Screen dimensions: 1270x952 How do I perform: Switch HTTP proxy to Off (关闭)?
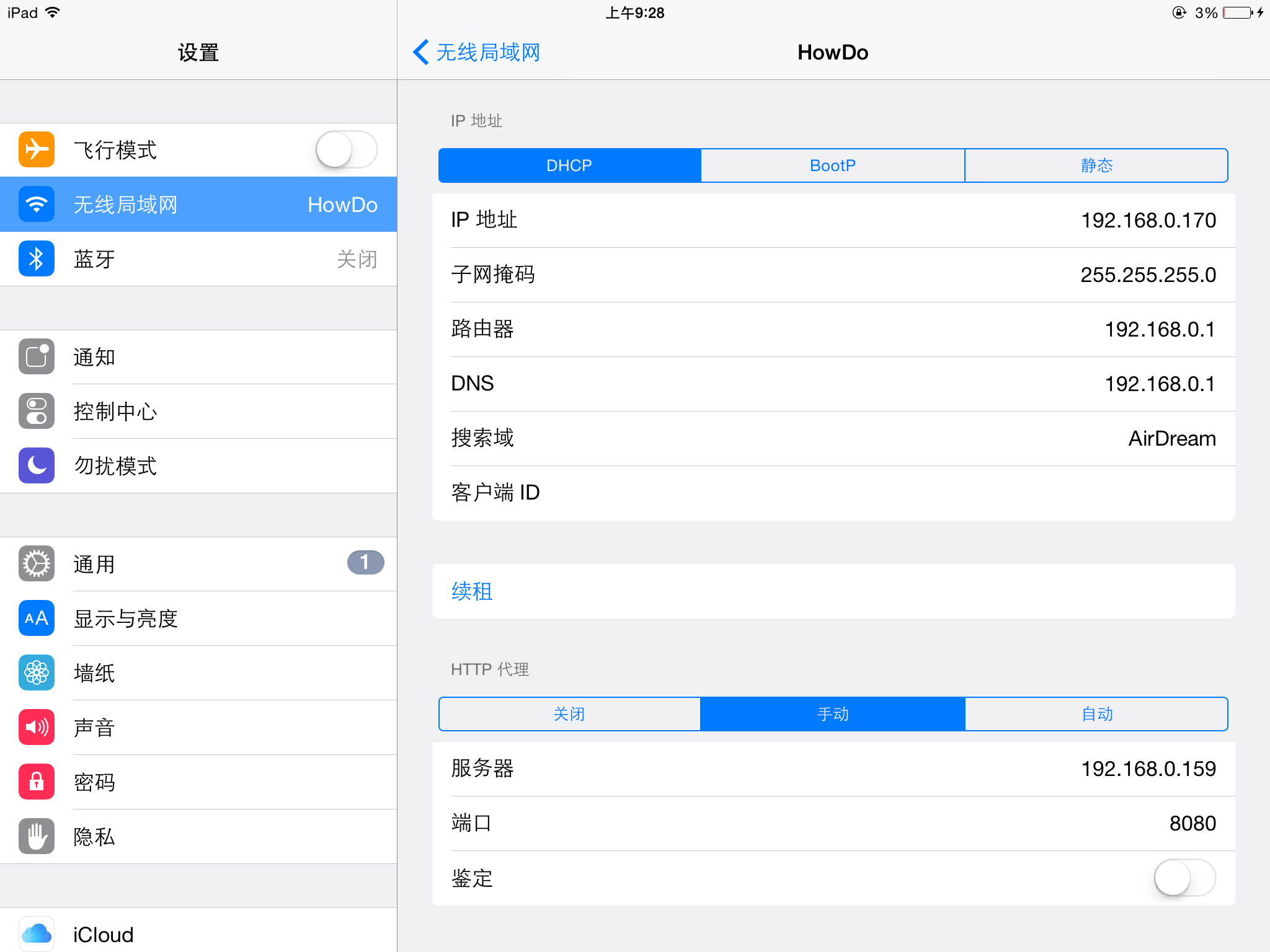click(x=569, y=714)
